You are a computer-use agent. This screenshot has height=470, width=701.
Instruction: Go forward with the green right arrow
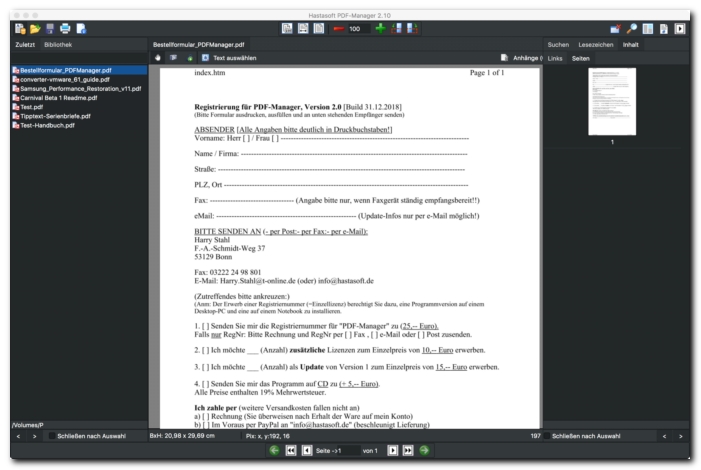(424, 450)
